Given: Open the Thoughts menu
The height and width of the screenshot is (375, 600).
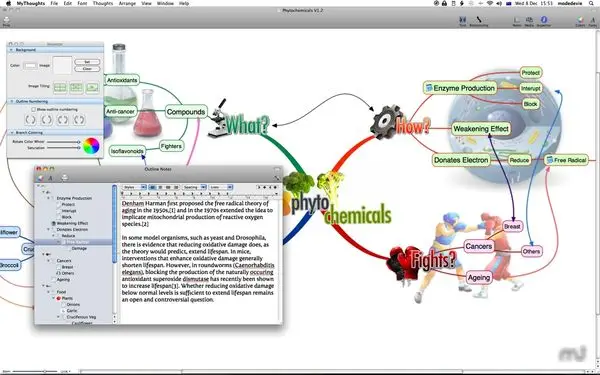Looking at the screenshot, I should (103, 3).
